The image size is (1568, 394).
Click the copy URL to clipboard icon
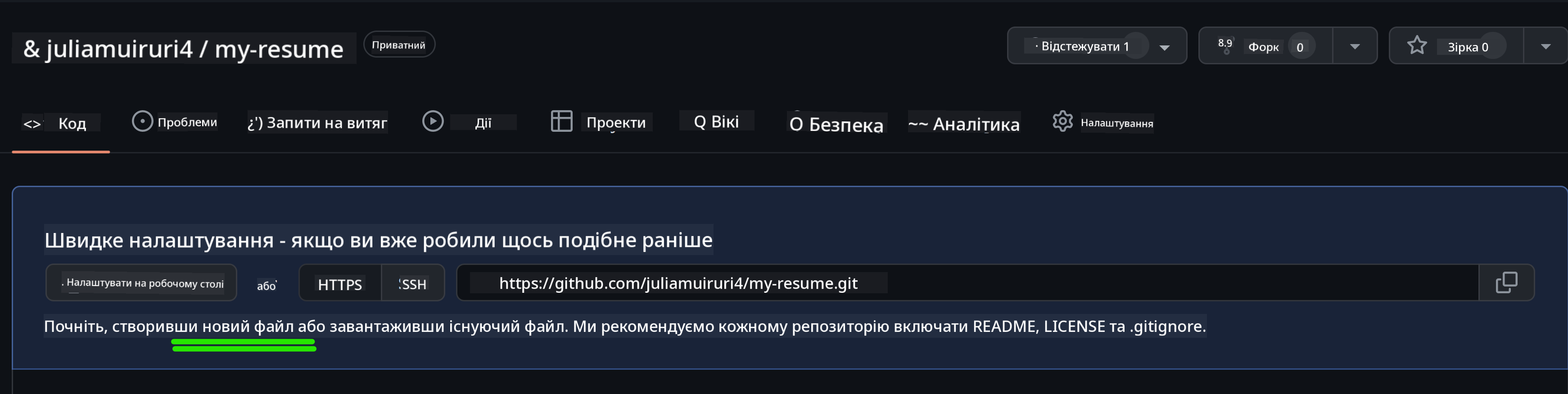coord(1508,282)
